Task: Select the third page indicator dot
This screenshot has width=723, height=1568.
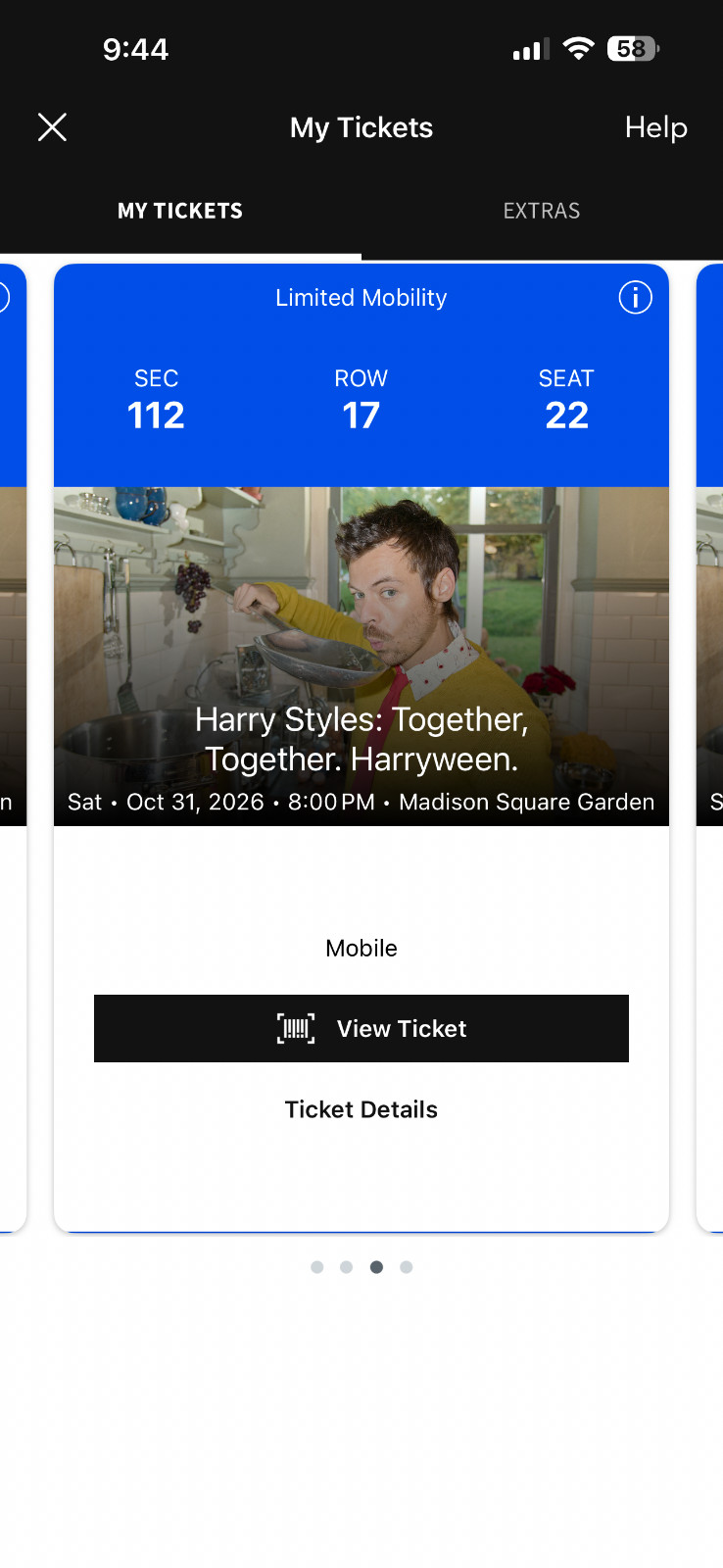Action: [x=376, y=1266]
